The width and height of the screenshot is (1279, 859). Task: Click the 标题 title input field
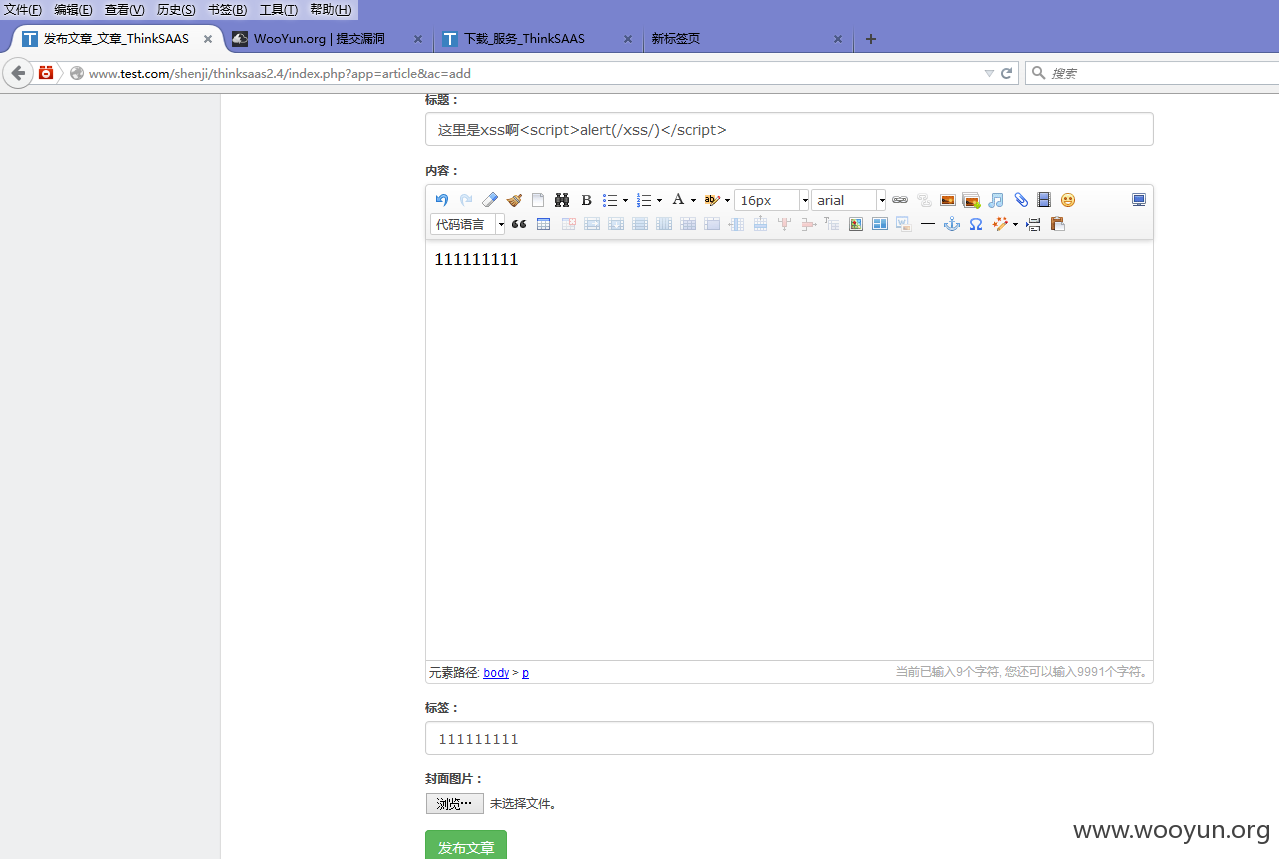[x=789, y=129]
